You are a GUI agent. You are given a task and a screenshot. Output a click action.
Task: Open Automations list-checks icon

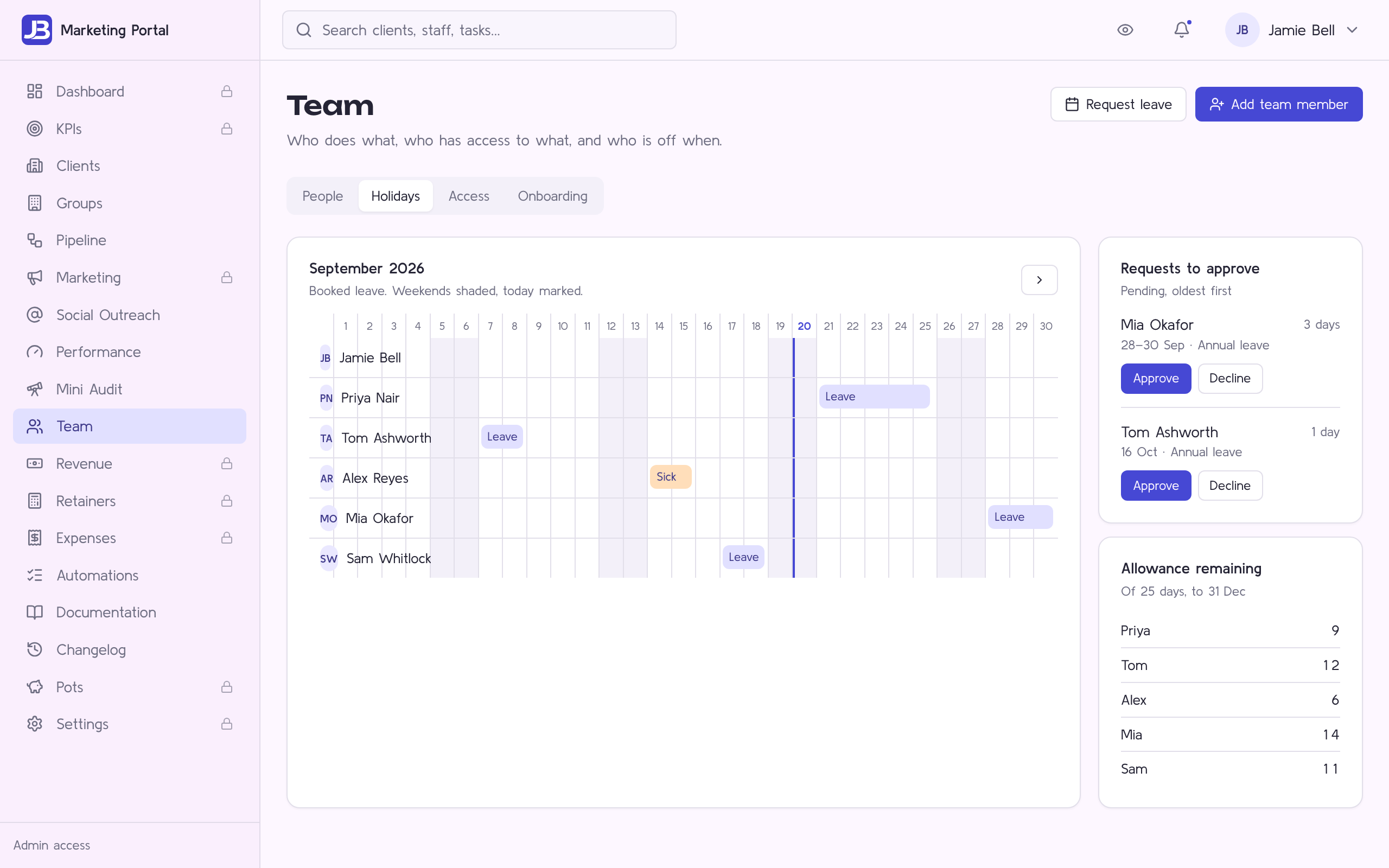coord(34,575)
